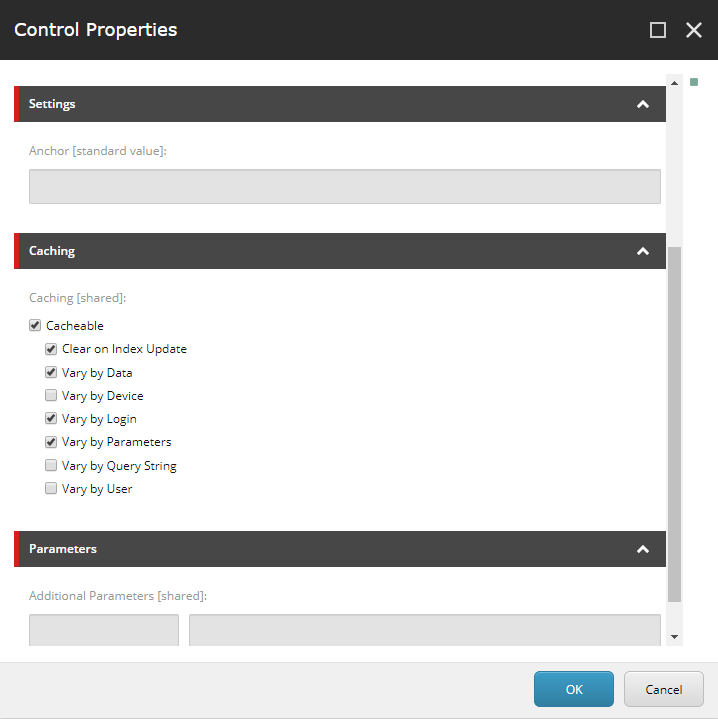This screenshot has height=719, width=718.
Task: Click the scroll up arrow
Action: [x=674, y=83]
